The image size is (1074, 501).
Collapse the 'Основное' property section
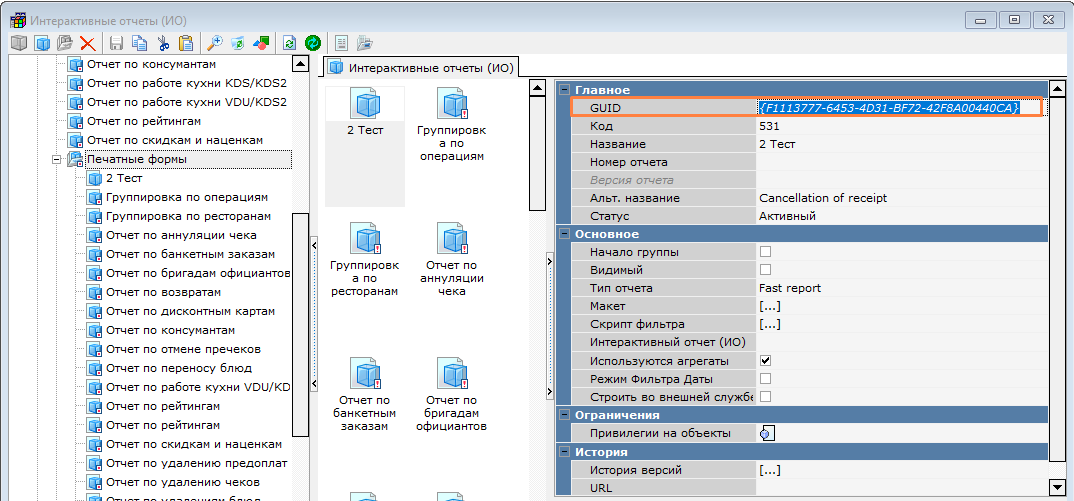pos(564,234)
